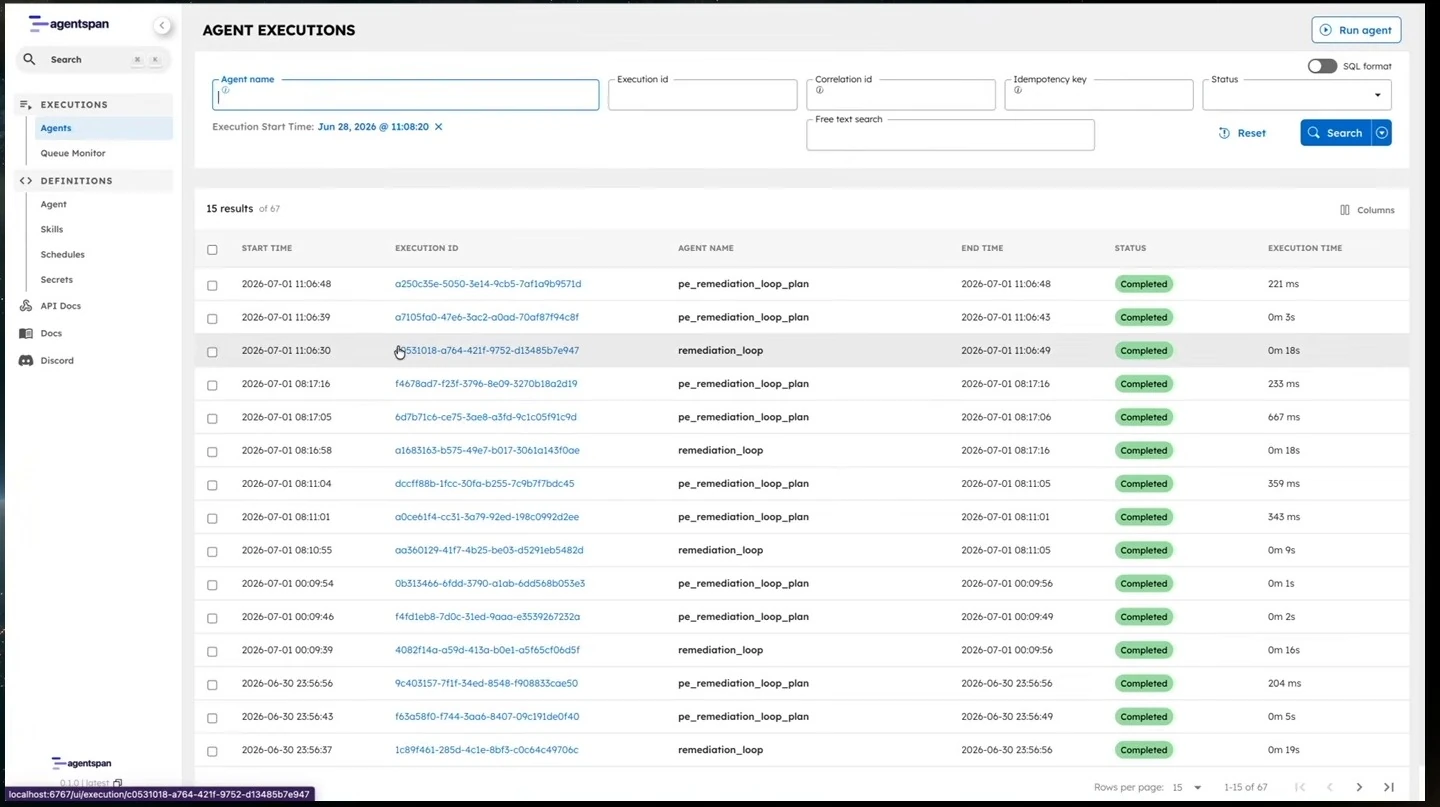Click the Execution id input field
Image resolution: width=1440 pixels, height=807 pixels.
pos(702,95)
